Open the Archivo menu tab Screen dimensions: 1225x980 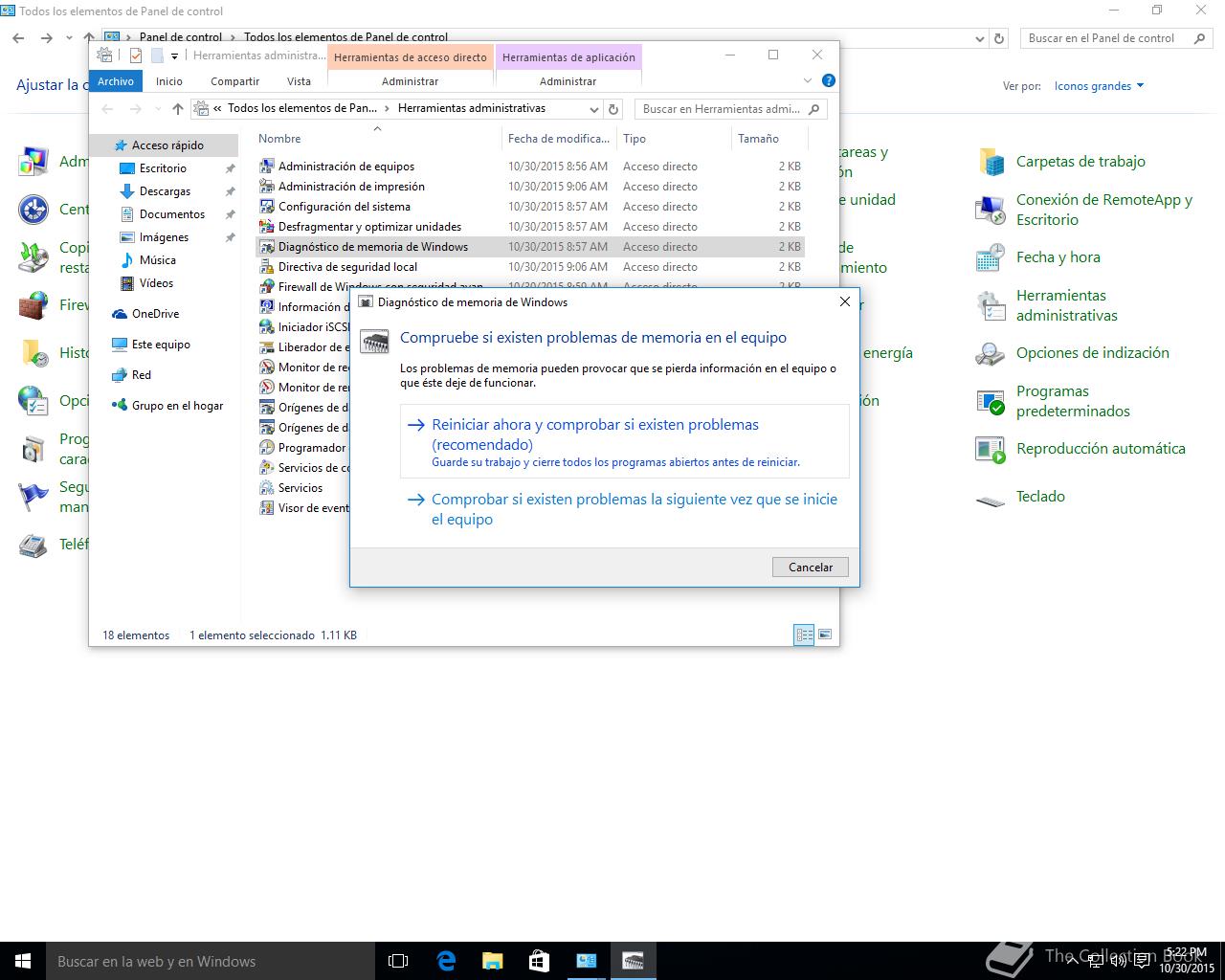pyautogui.click(x=116, y=81)
